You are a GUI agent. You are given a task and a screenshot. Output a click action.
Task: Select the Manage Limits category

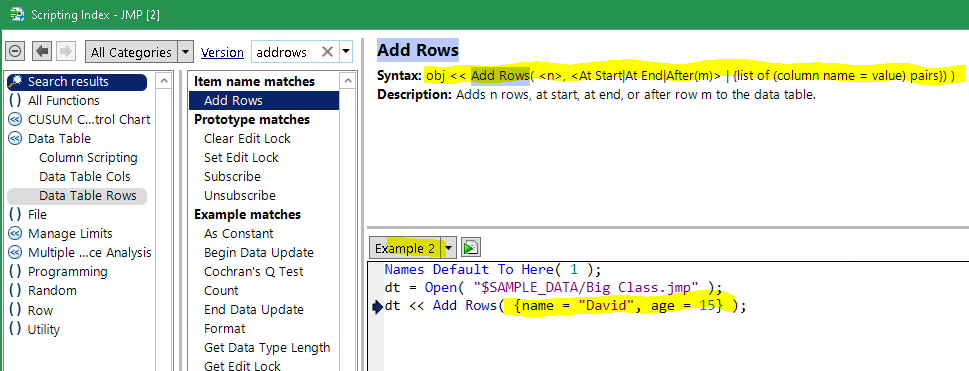tap(70, 234)
